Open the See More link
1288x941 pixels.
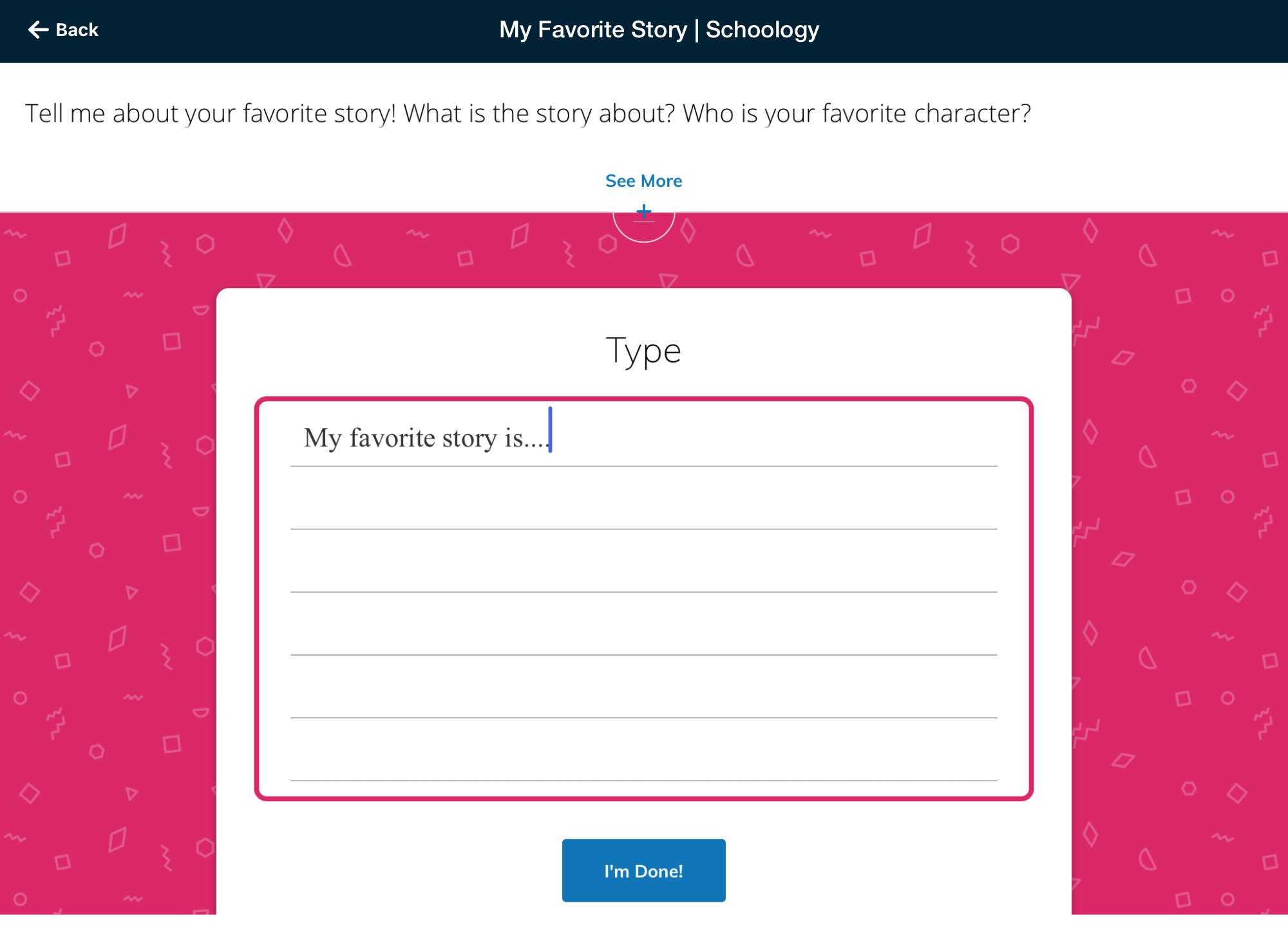pyautogui.click(x=643, y=181)
